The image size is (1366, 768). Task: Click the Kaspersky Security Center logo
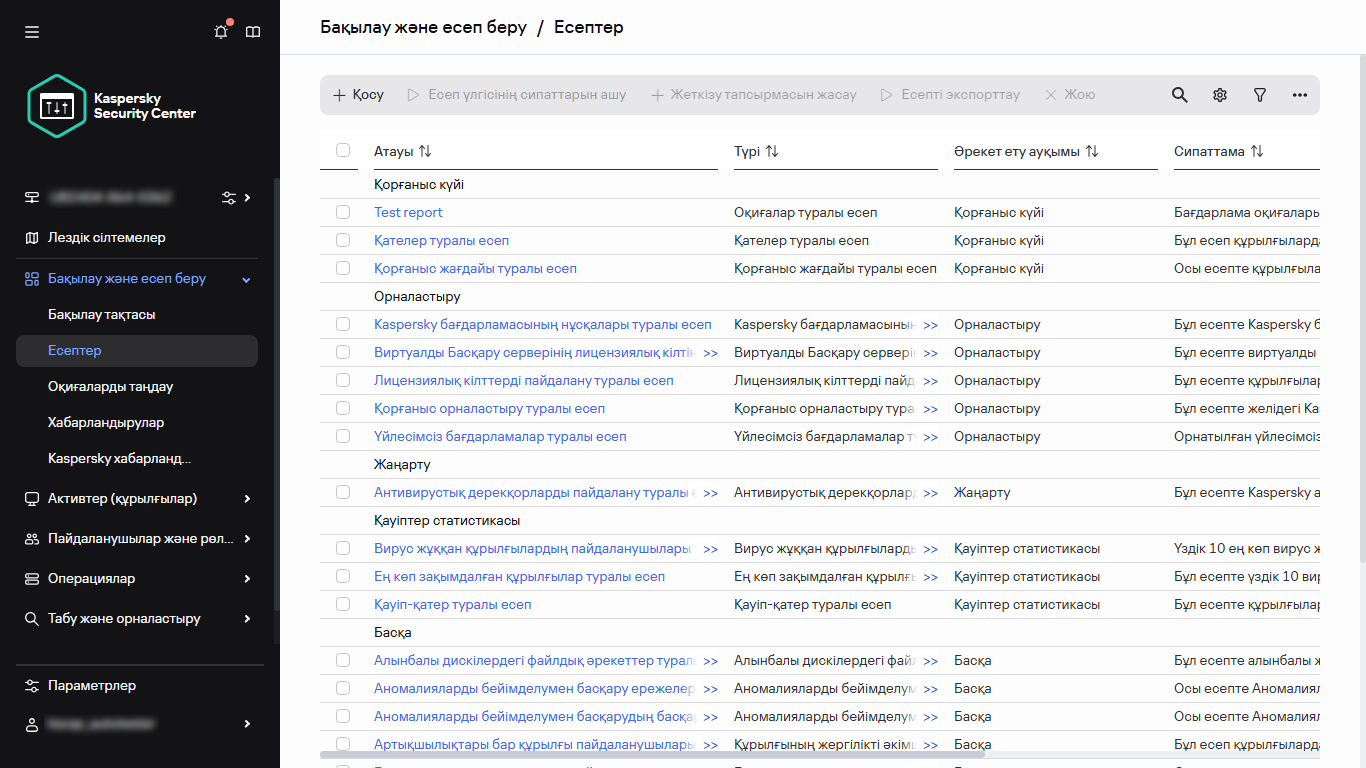pyautogui.click(x=112, y=106)
